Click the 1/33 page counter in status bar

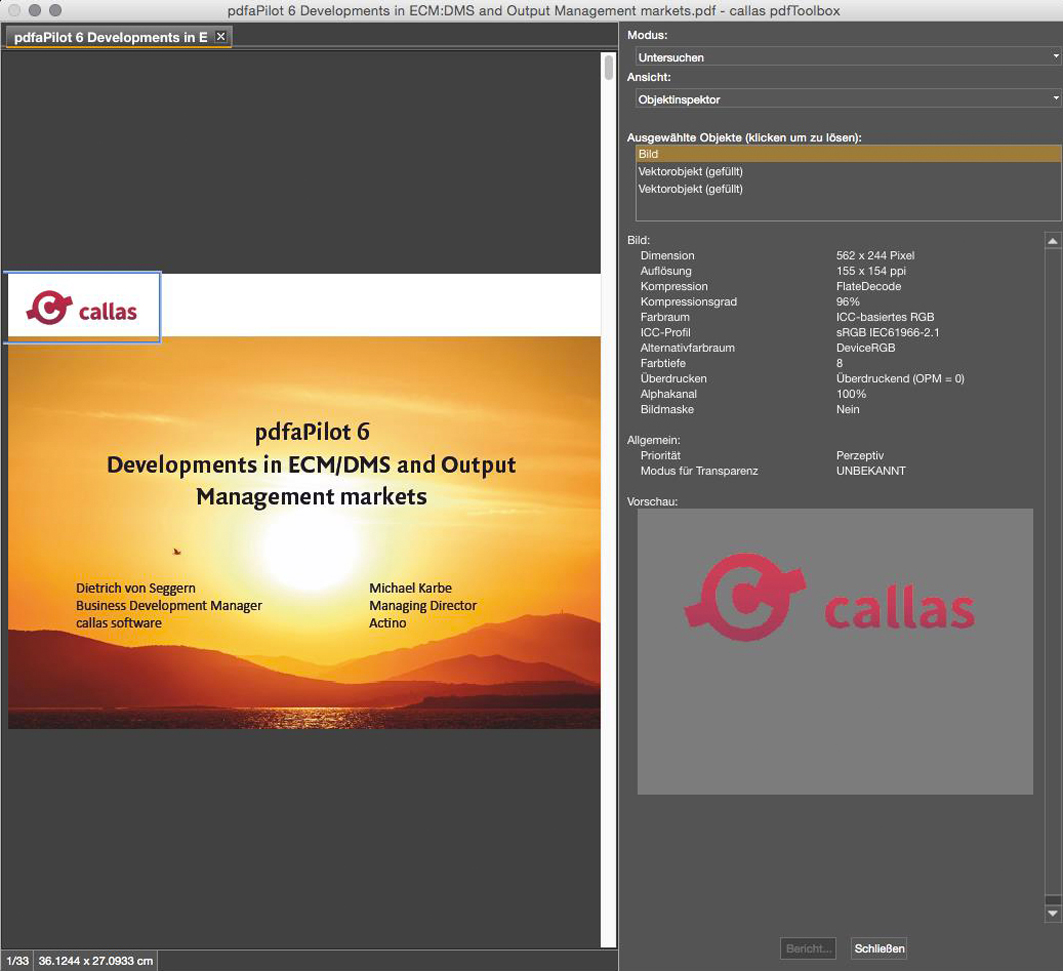click(16, 961)
